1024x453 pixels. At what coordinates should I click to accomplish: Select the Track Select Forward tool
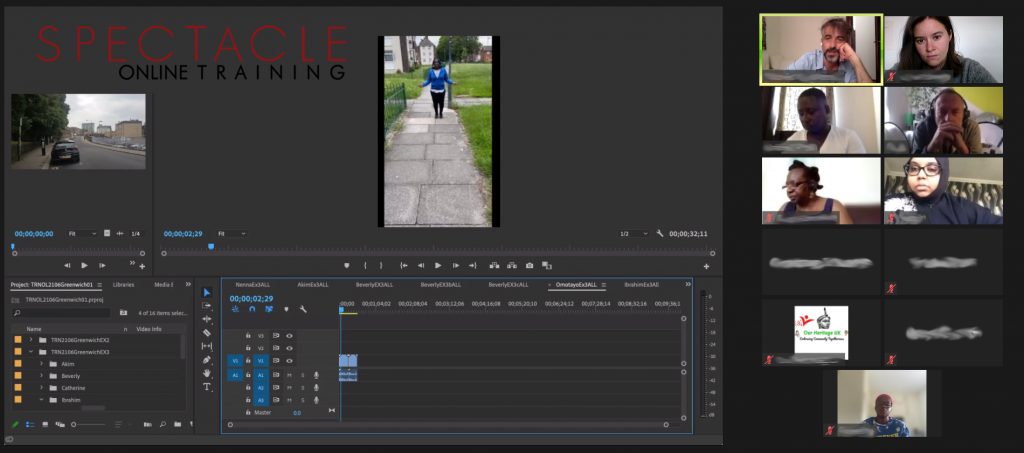coord(206,305)
